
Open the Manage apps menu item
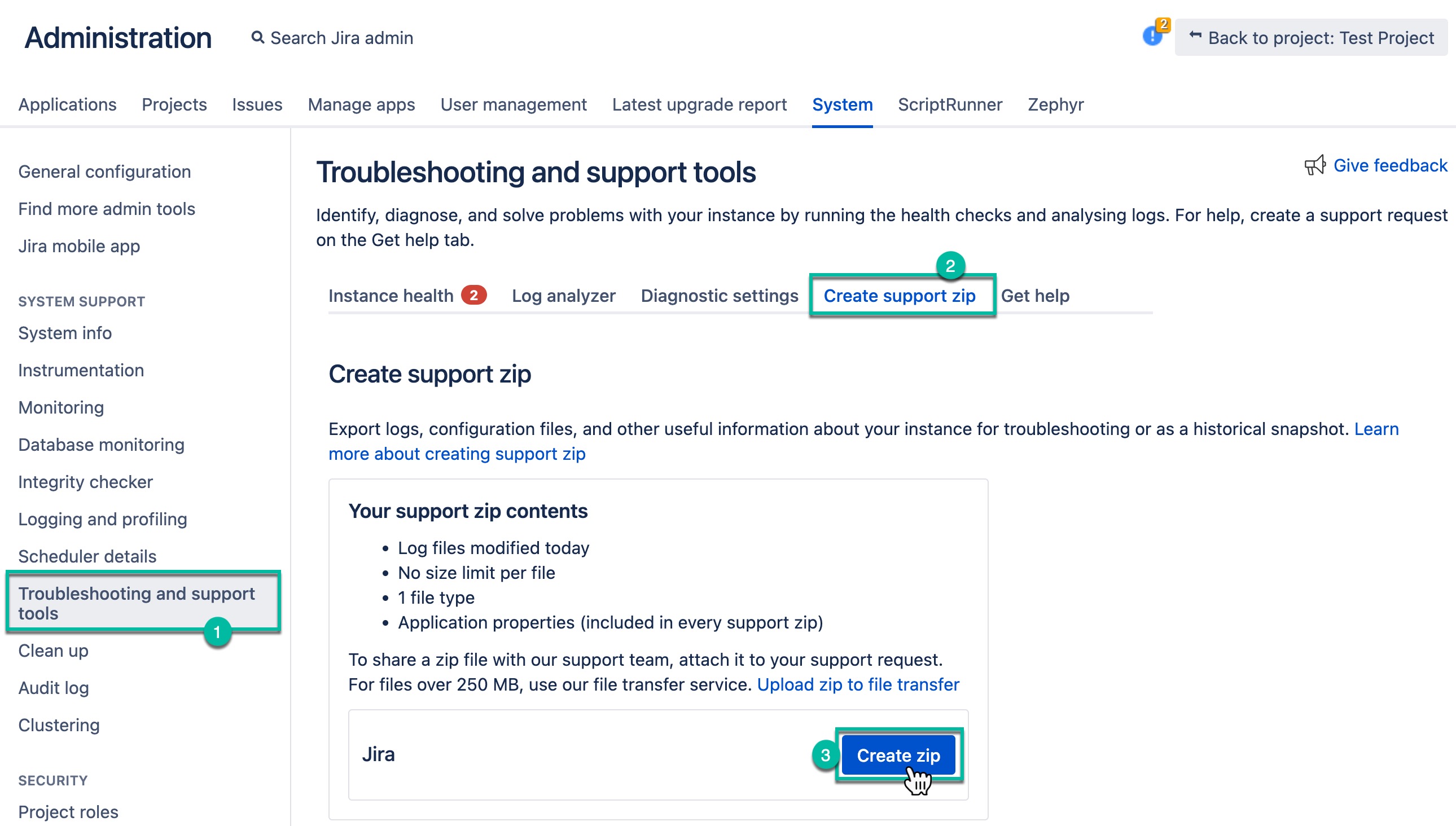click(x=361, y=104)
